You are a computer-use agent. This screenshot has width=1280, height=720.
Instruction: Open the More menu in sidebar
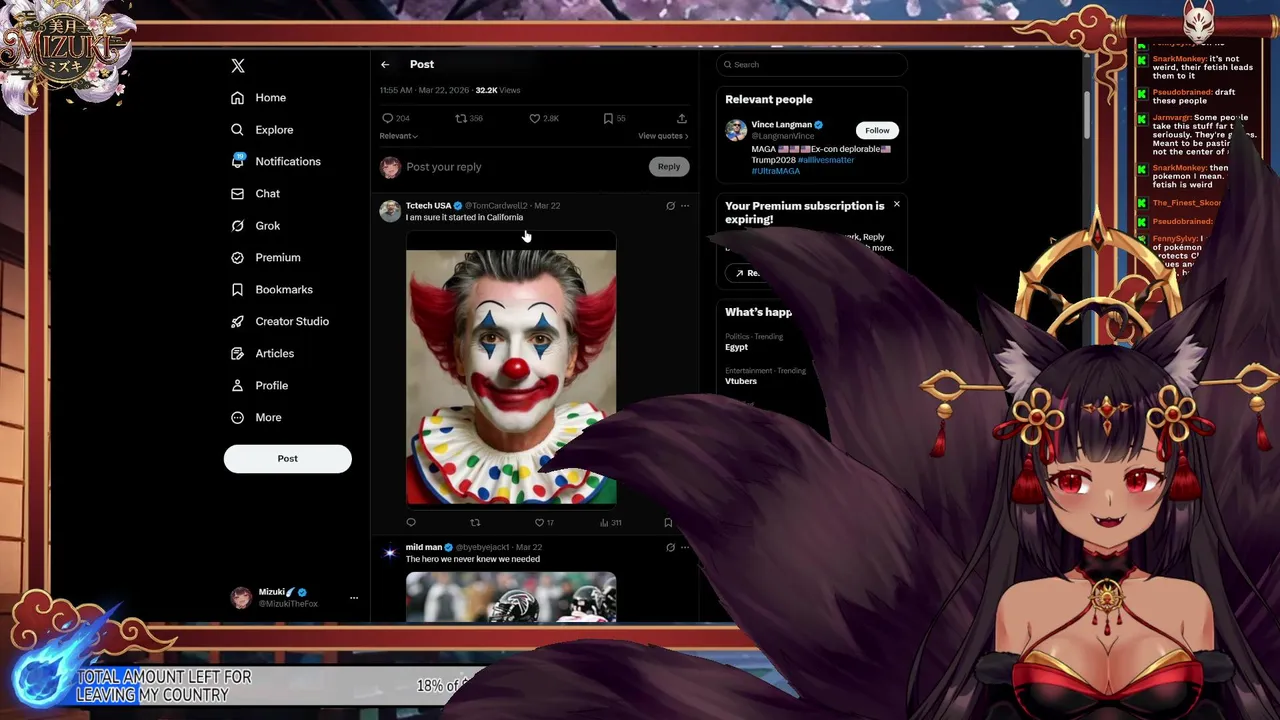coord(256,418)
